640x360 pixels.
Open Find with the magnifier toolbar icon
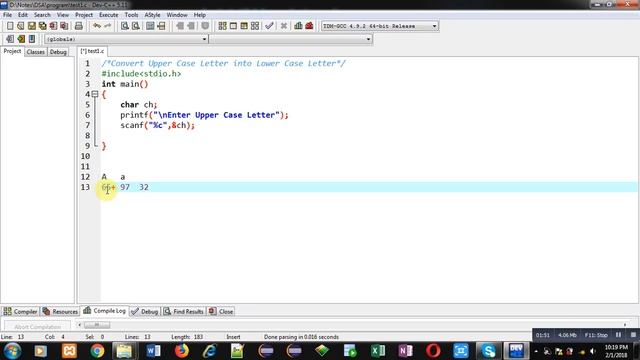[x=125, y=26]
